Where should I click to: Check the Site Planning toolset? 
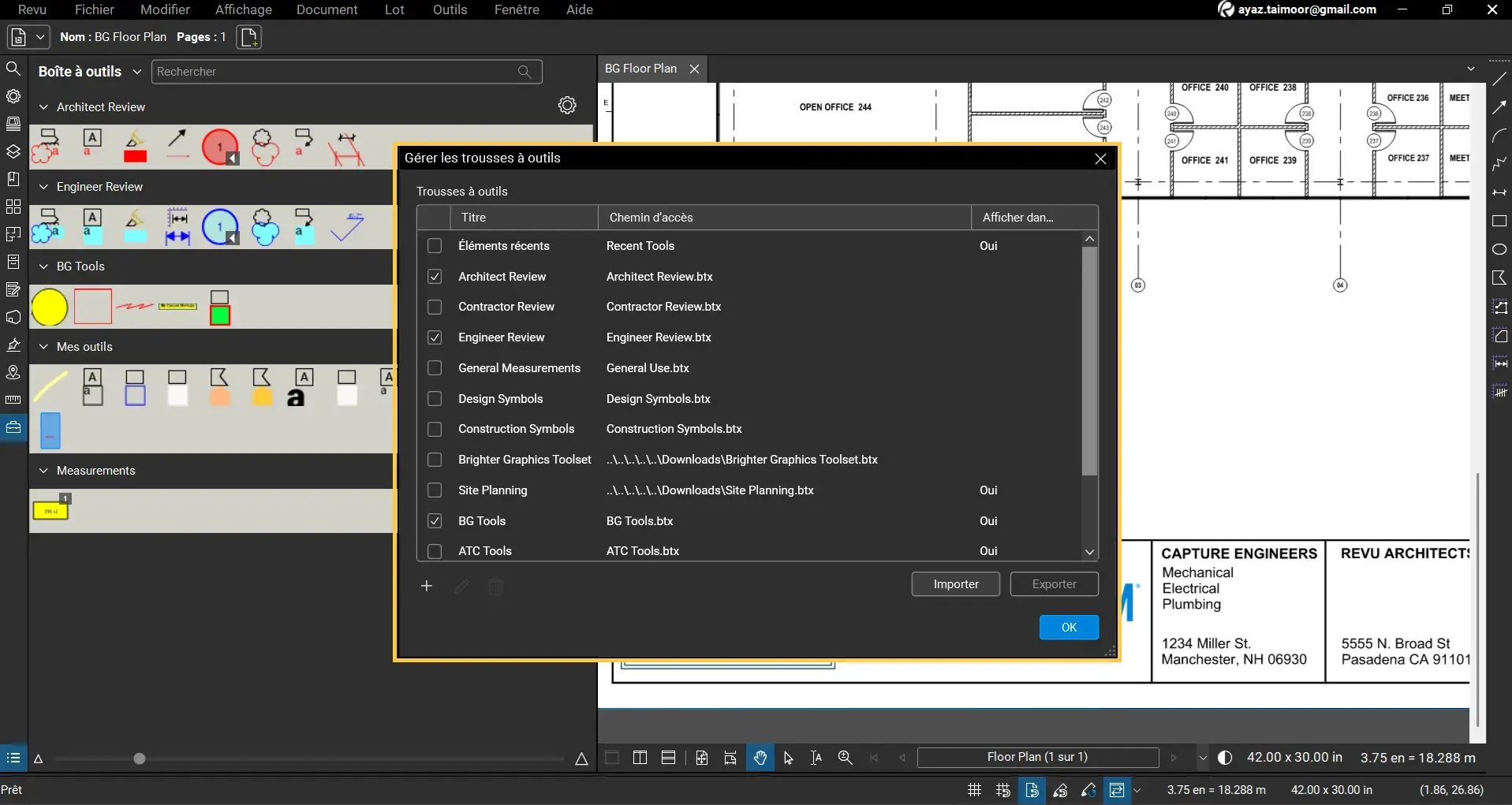[435, 490]
